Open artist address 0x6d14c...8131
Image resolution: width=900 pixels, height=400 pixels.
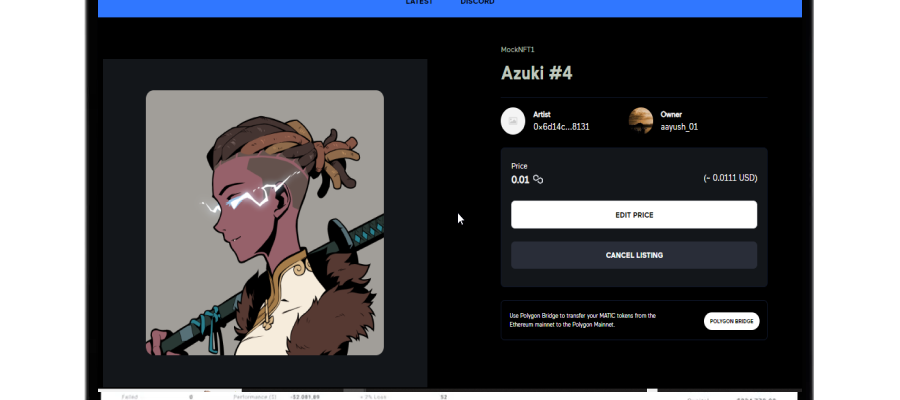(561, 127)
